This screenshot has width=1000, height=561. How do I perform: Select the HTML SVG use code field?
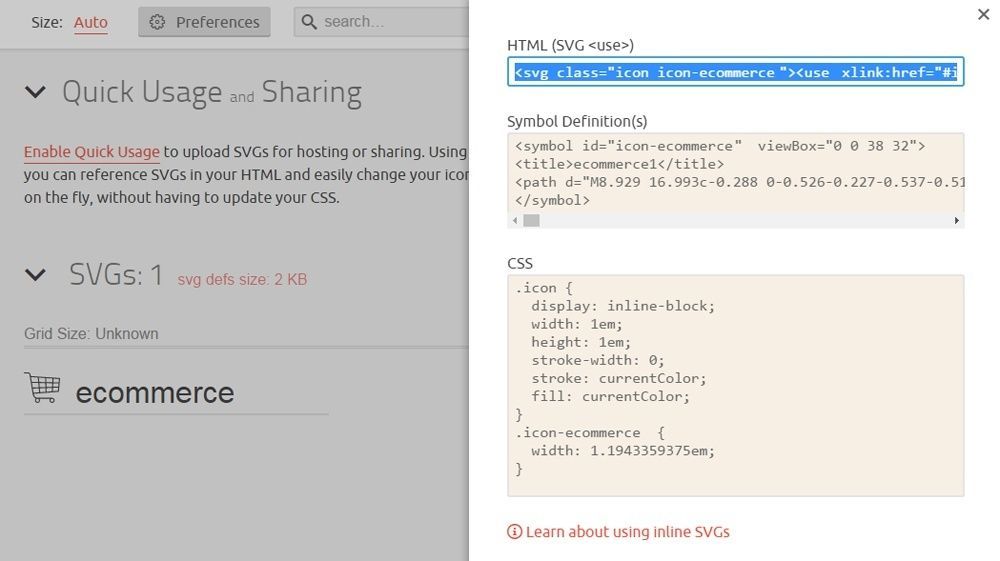click(735, 72)
